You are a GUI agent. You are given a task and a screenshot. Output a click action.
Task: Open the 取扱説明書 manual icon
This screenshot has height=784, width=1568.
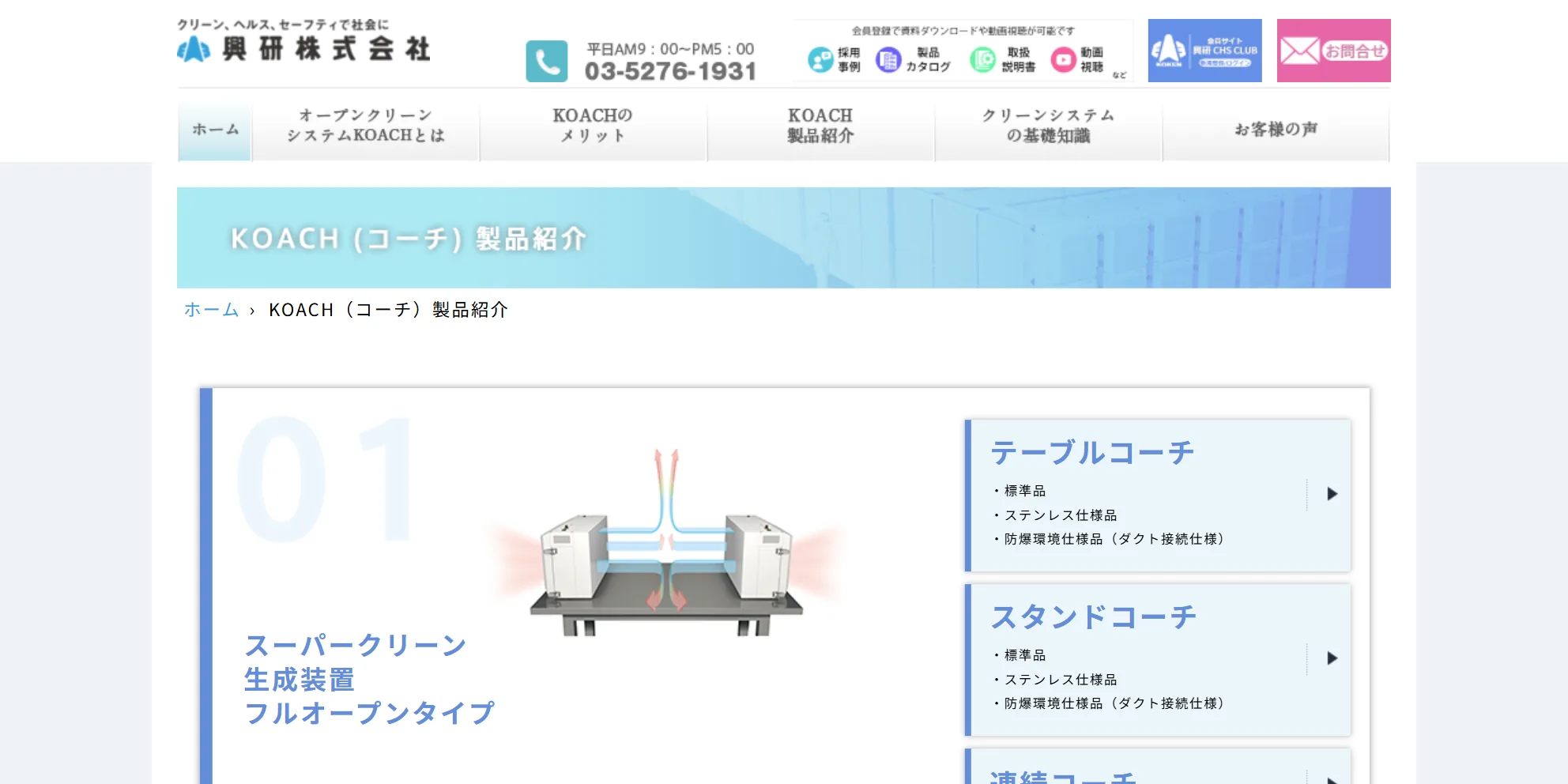tap(1002, 59)
